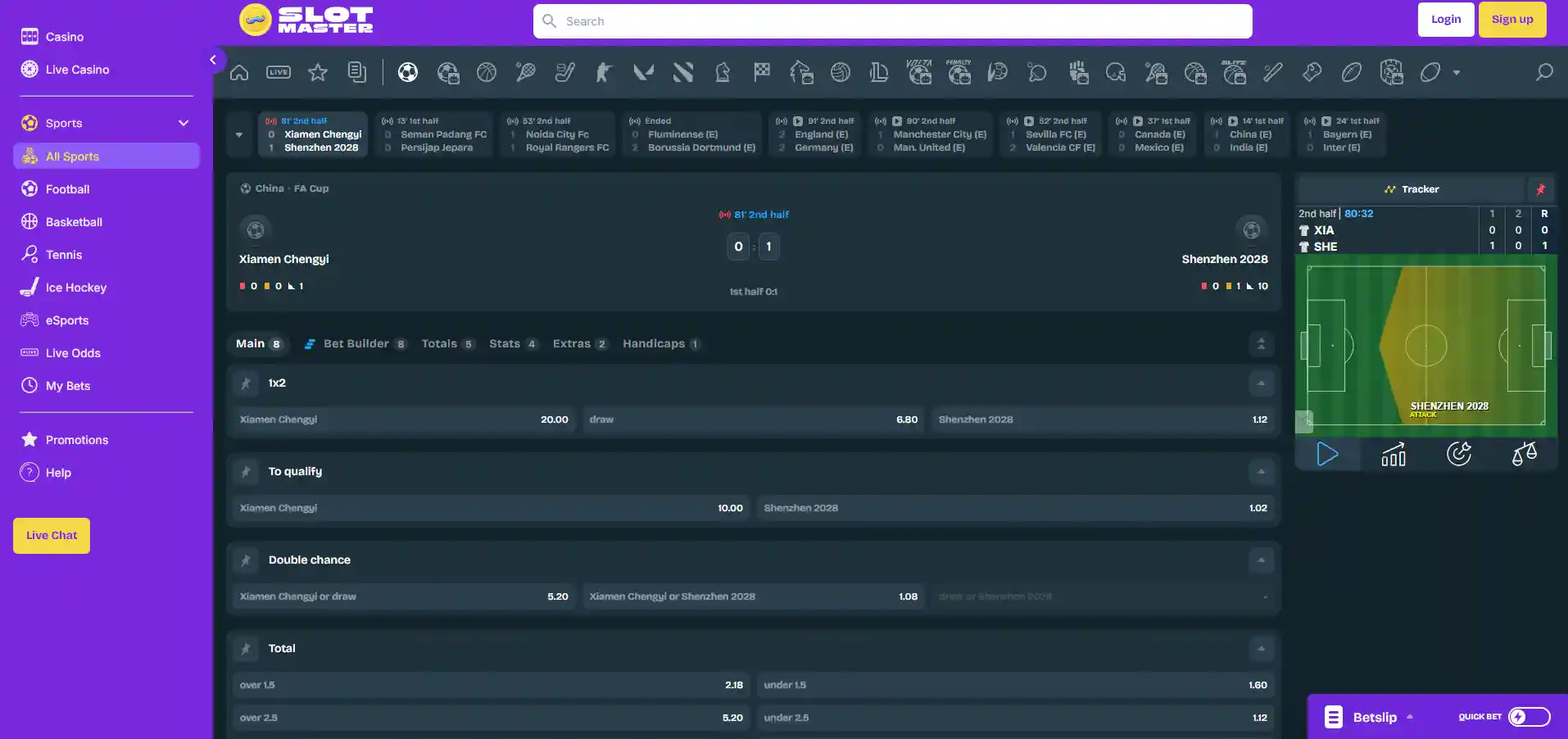Image resolution: width=1568 pixels, height=739 pixels.
Task: Expand live matches list dropdown
Action: click(239, 134)
